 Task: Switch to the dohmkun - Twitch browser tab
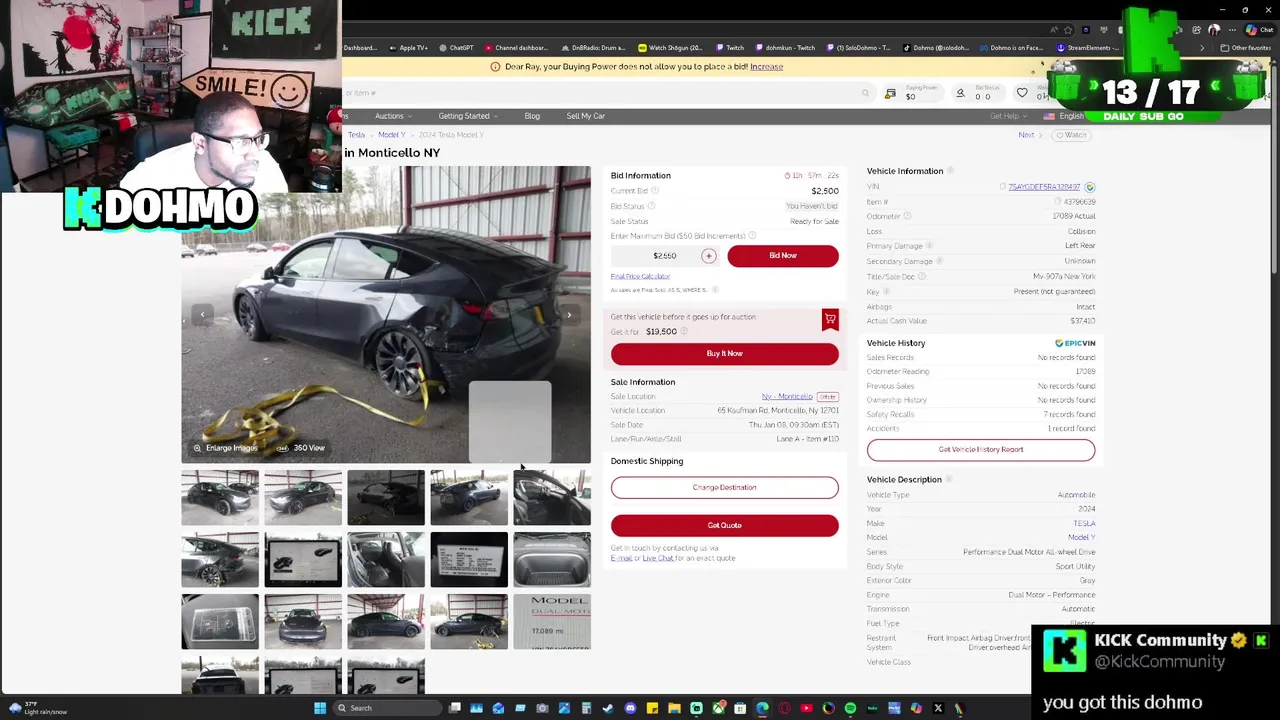pyautogui.click(x=785, y=48)
